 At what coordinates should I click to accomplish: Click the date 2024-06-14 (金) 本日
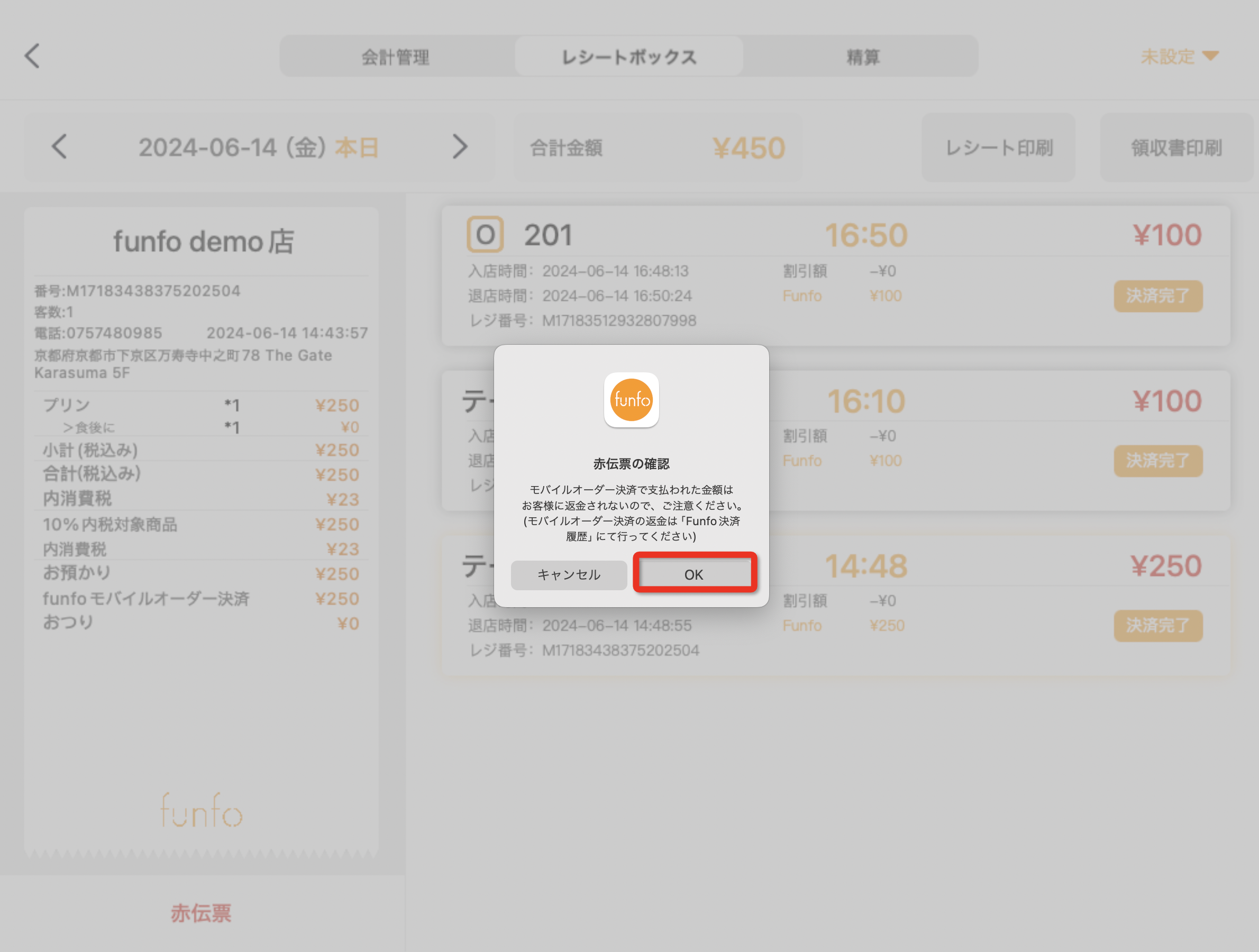point(259,148)
